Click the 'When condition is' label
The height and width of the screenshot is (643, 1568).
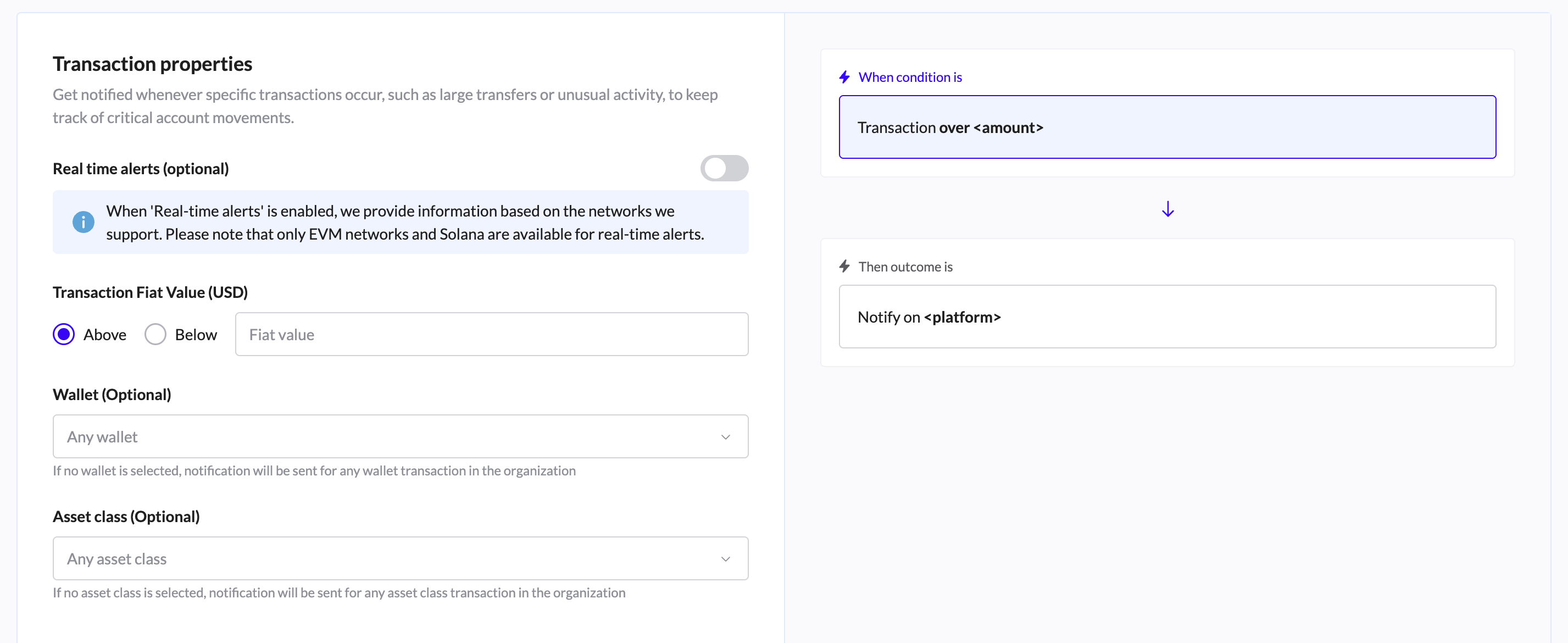tap(909, 77)
